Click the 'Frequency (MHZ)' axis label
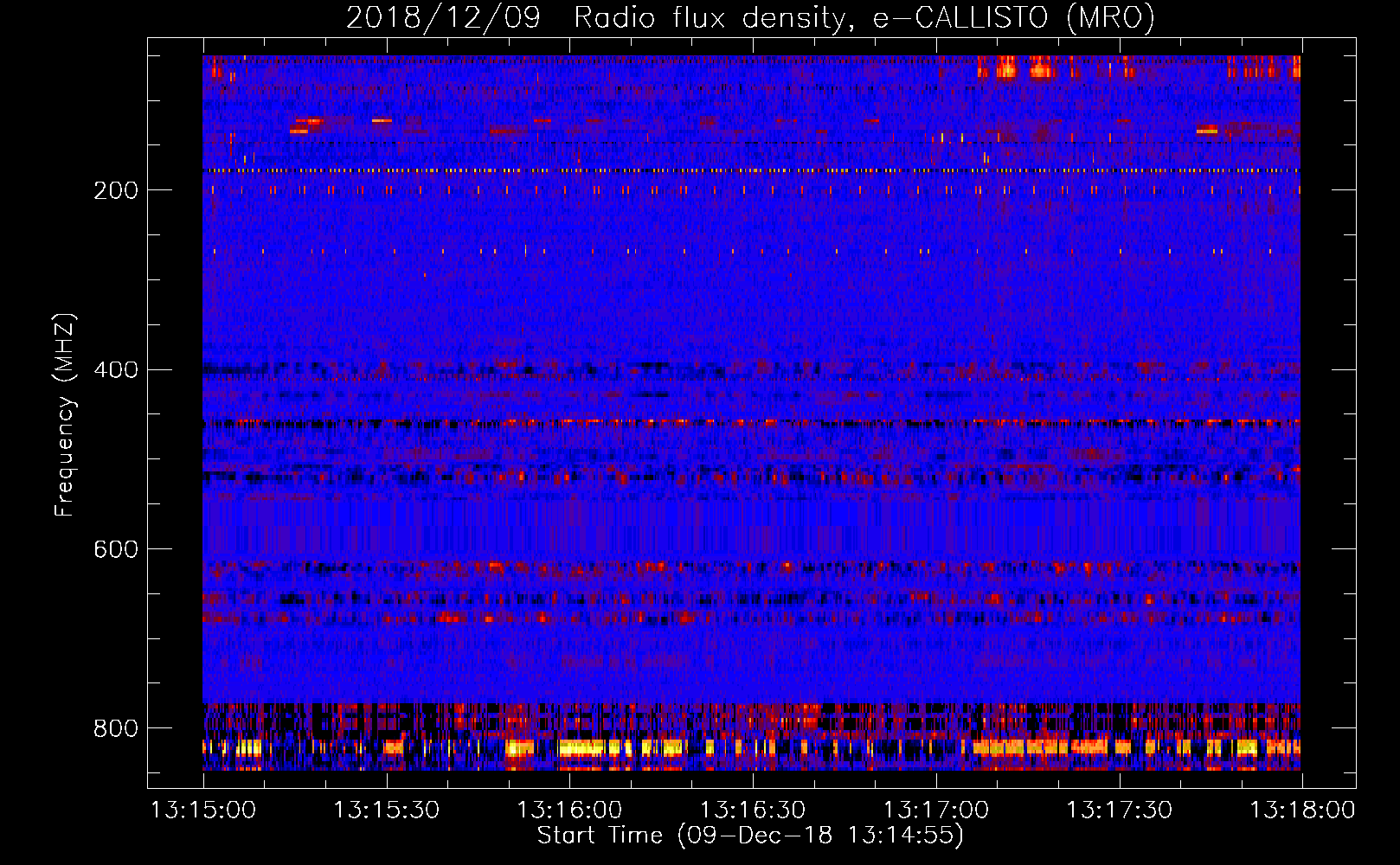Viewport: 1400px width, 865px height. point(65,414)
